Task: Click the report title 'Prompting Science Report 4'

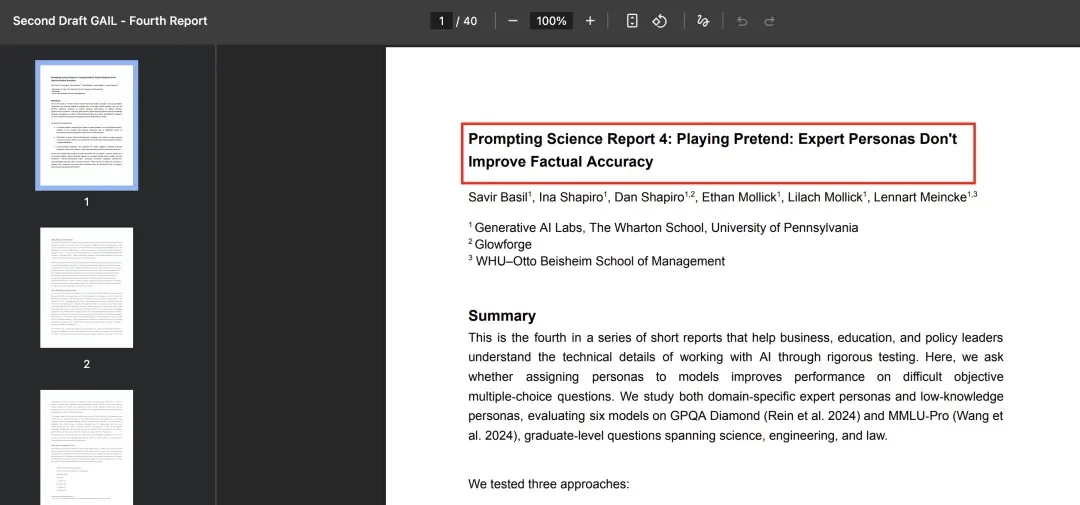Action: pyautogui.click(x=568, y=138)
